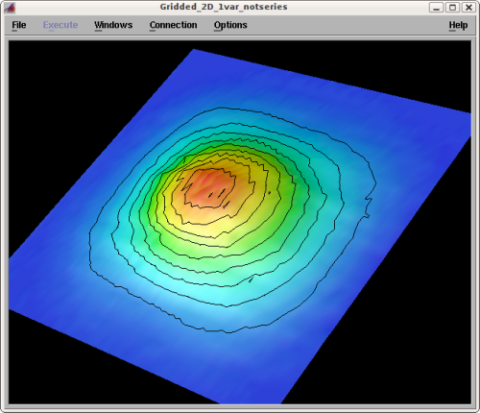The width and height of the screenshot is (480, 413).
Task: Open the Options menu
Action: click(231, 25)
